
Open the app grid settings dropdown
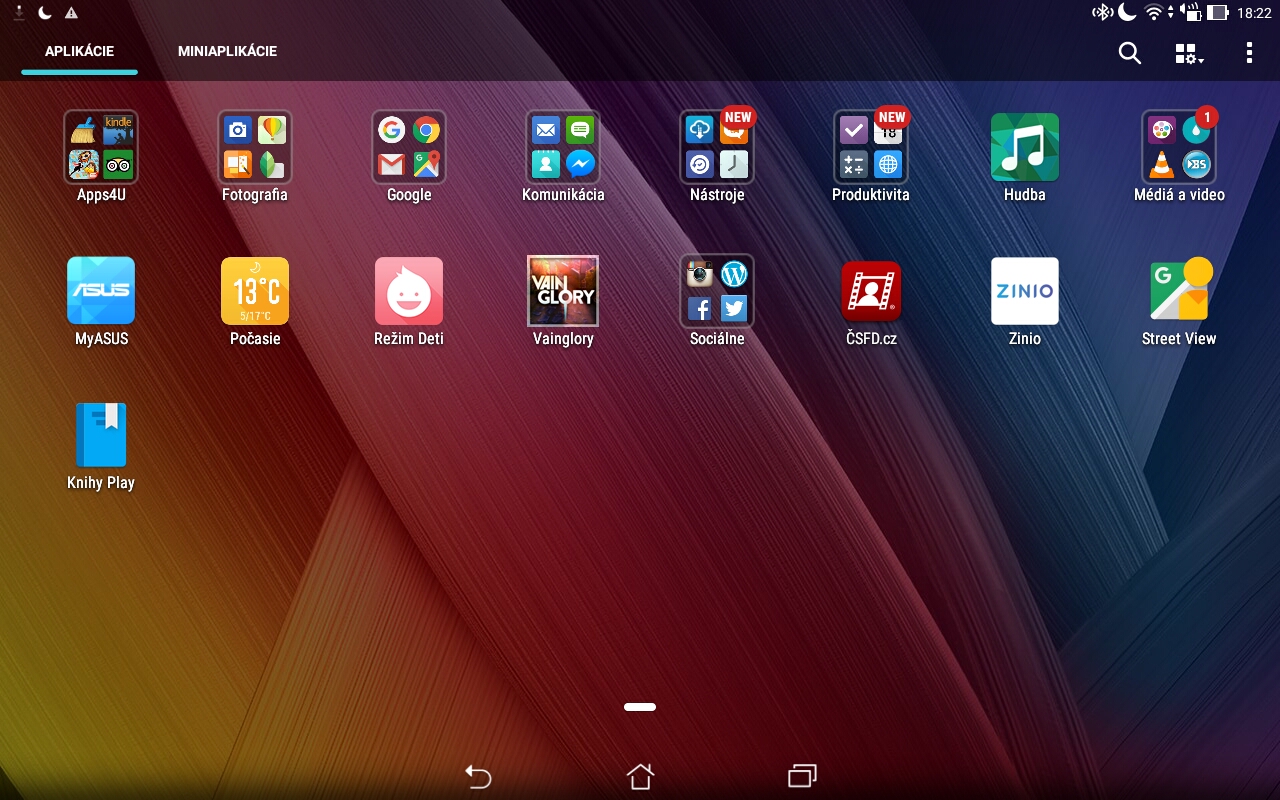pos(1189,54)
